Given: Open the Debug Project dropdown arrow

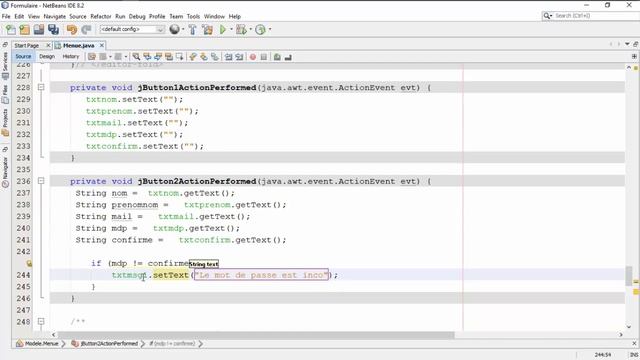Looking at the screenshot, I should [250, 29].
